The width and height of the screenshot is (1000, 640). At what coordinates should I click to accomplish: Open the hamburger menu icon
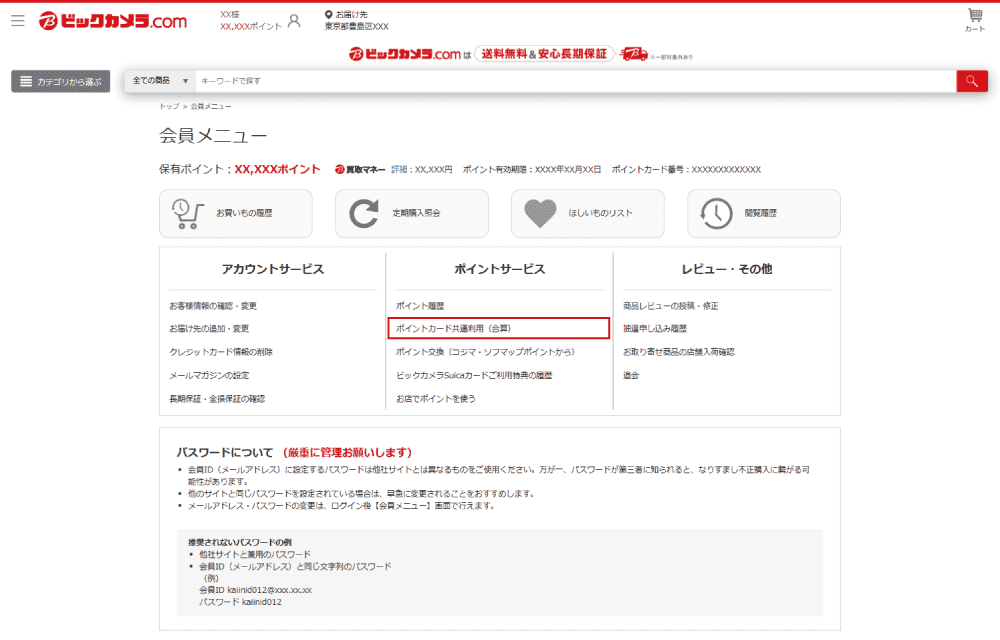pyautogui.click(x=18, y=20)
